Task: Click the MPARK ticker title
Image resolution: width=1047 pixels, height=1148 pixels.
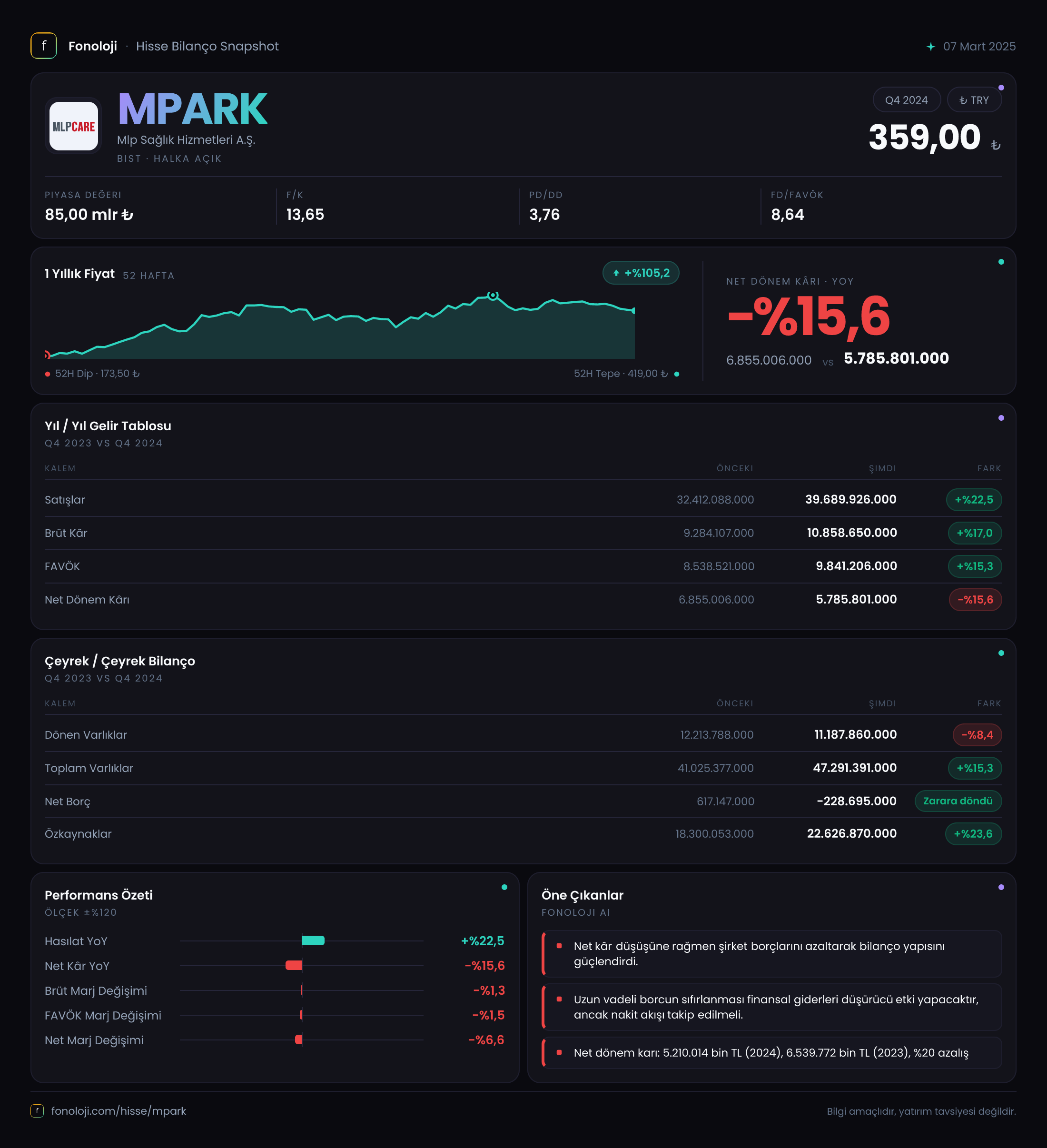Action: pyautogui.click(x=192, y=109)
